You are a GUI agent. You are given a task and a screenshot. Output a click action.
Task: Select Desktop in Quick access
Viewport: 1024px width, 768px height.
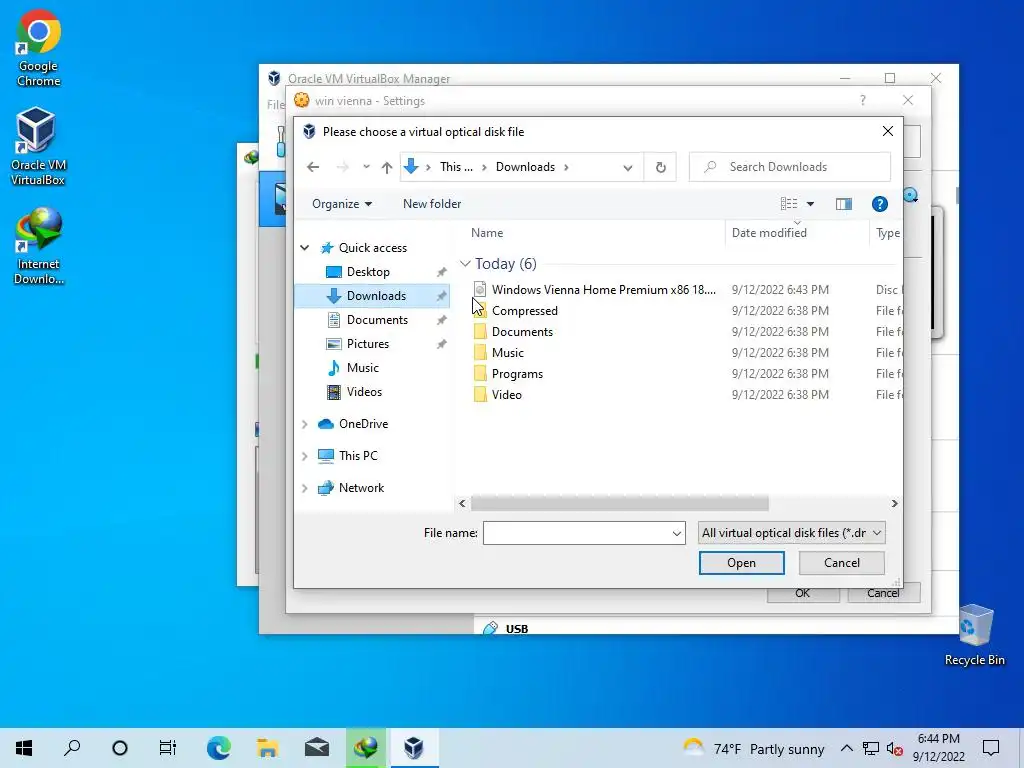coord(368,272)
